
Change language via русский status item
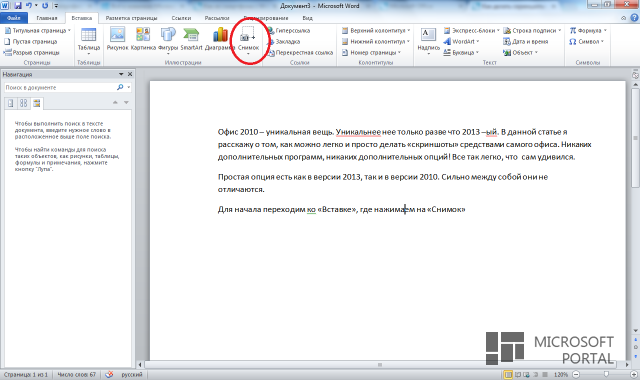(132, 374)
